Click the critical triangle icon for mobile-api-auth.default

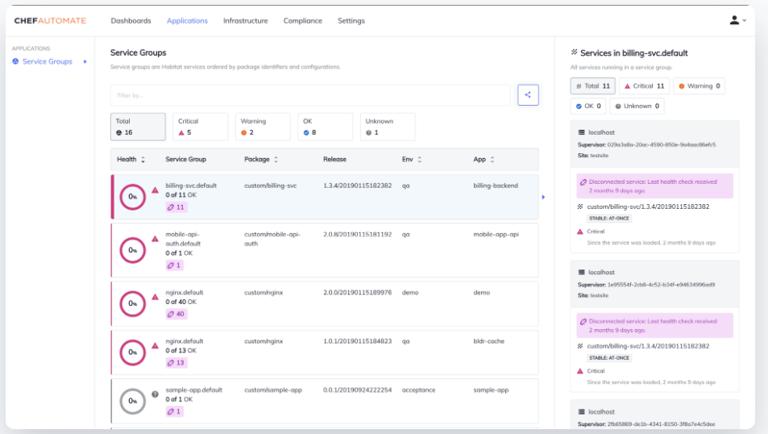pyautogui.click(x=155, y=239)
